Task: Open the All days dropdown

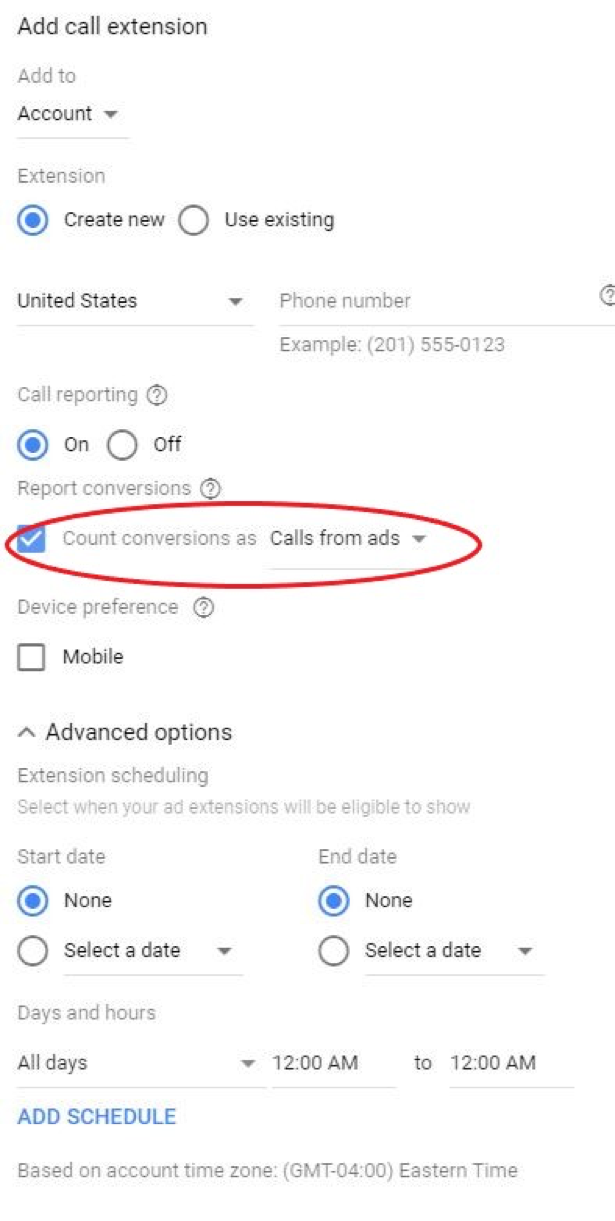Action: [137, 1064]
